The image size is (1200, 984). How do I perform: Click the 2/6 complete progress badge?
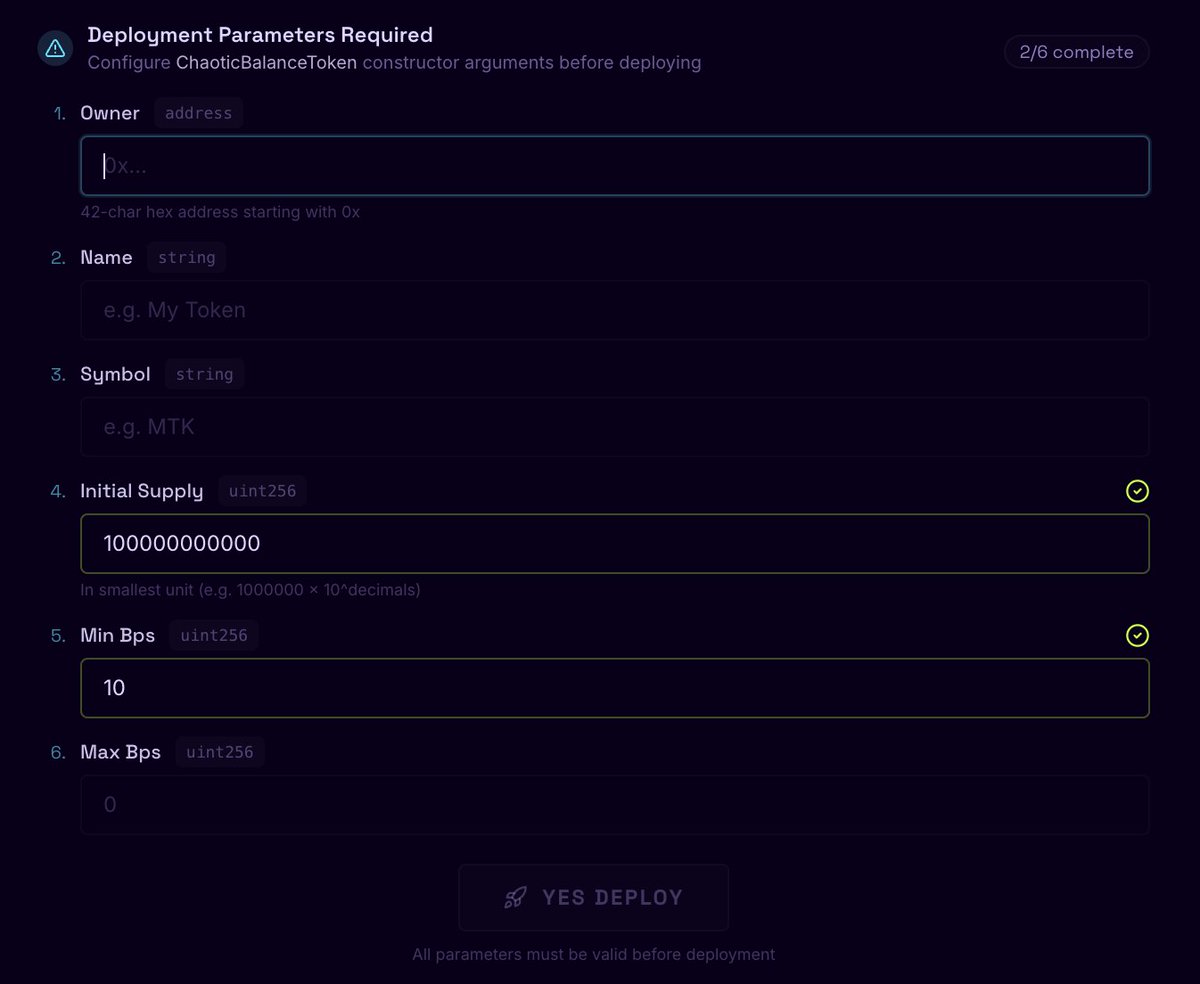pyautogui.click(x=1077, y=52)
